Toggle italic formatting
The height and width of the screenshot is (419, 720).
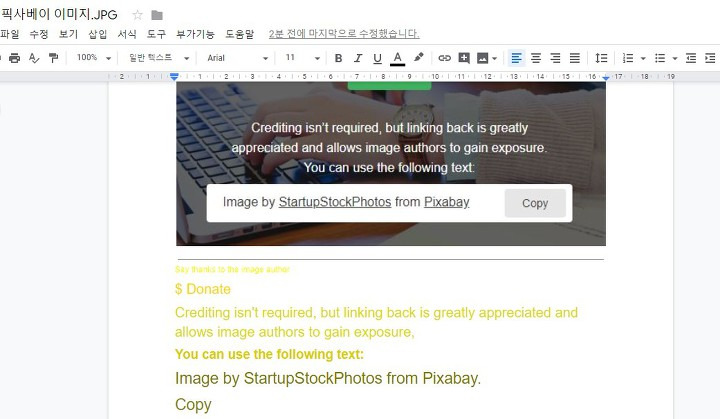(358, 58)
